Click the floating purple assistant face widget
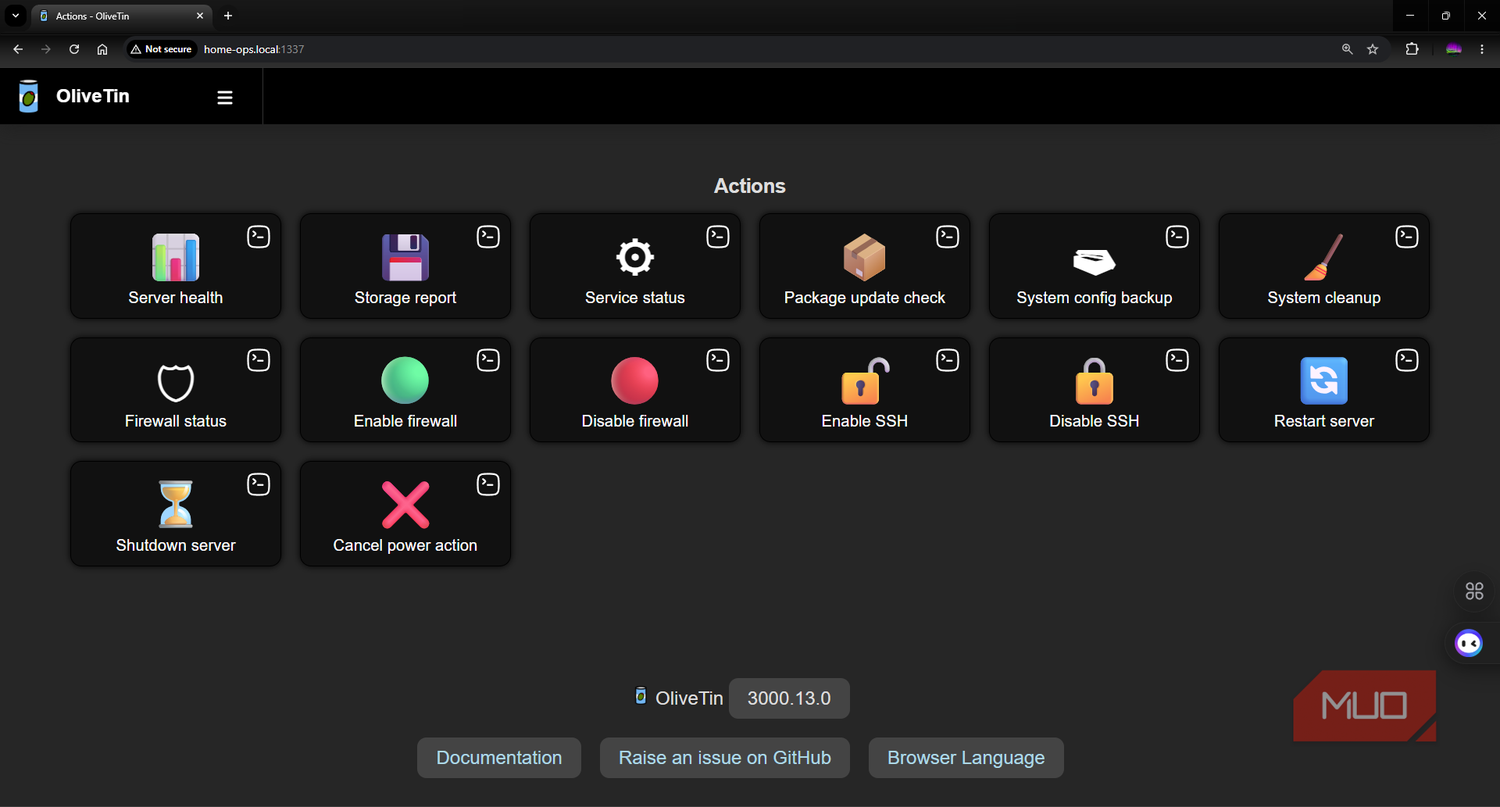This screenshot has width=1500, height=807. [1468, 643]
